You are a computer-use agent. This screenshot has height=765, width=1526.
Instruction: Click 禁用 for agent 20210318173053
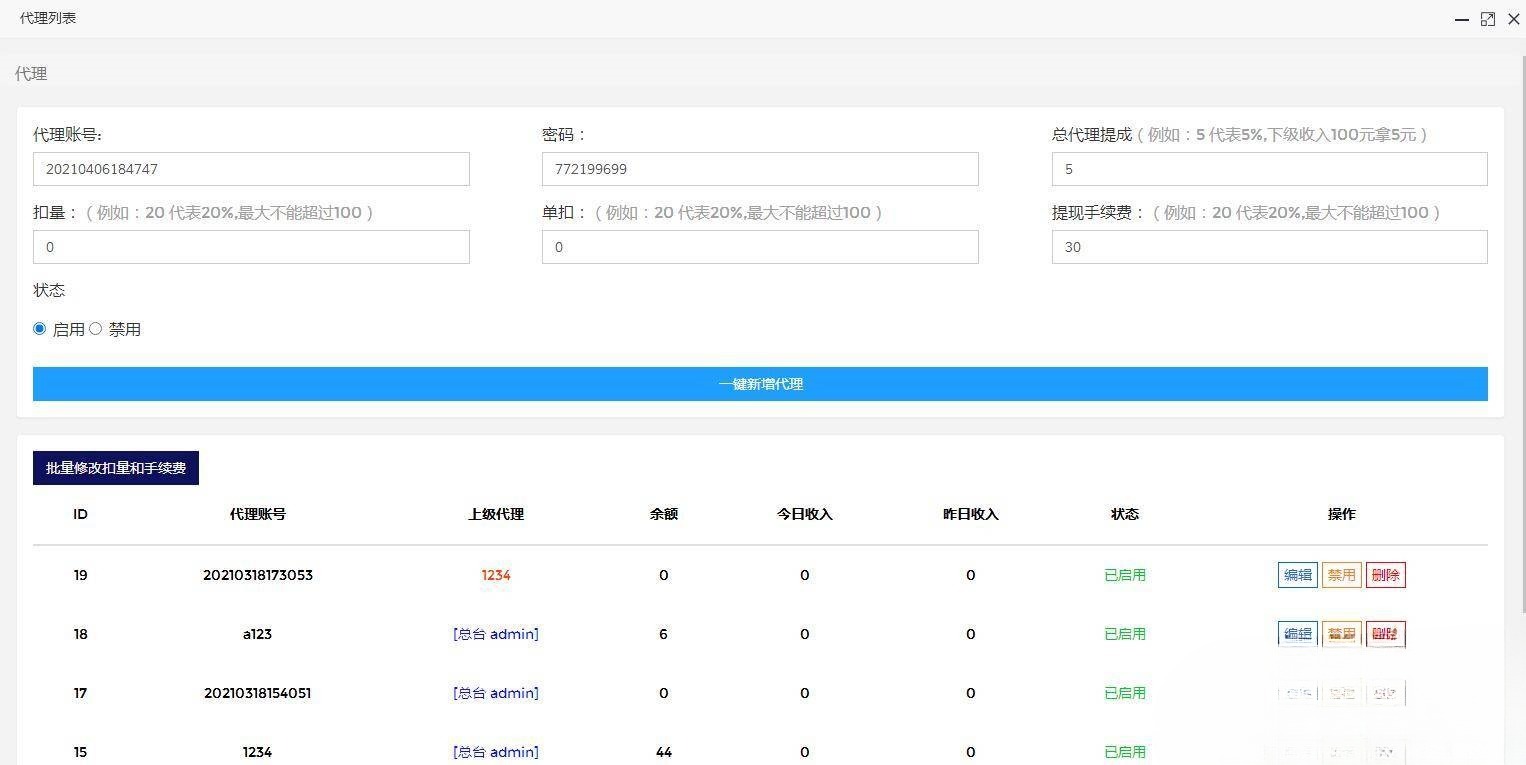tap(1341, 574)
